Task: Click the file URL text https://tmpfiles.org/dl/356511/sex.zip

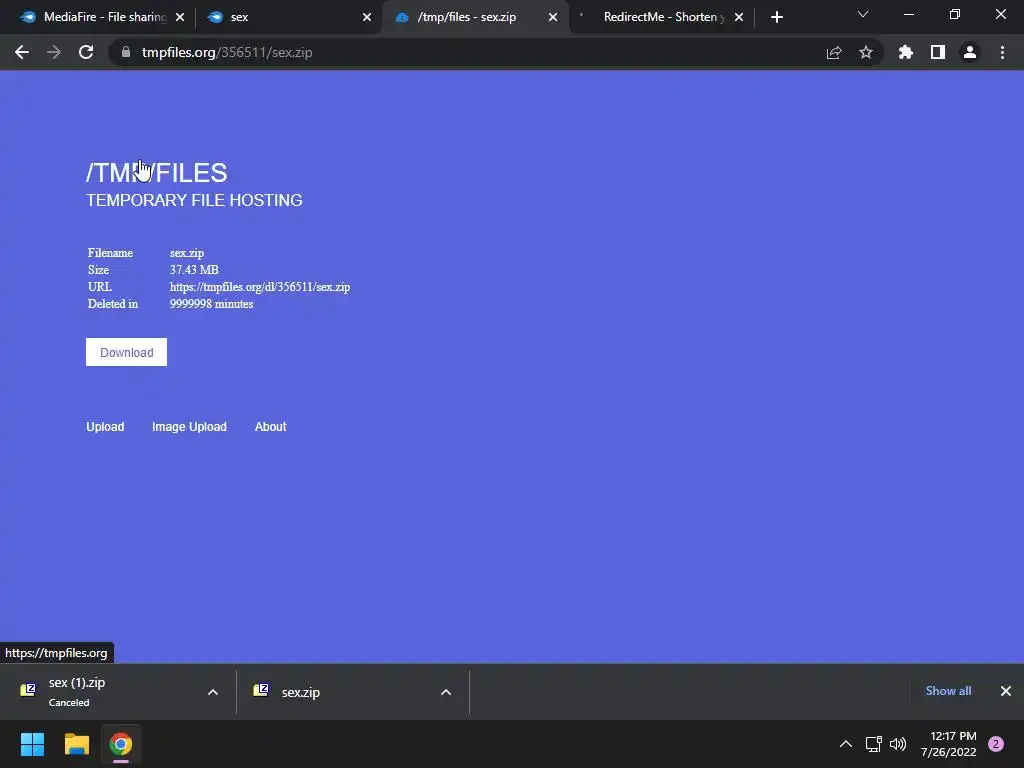Action: click(x=260, y=287)
